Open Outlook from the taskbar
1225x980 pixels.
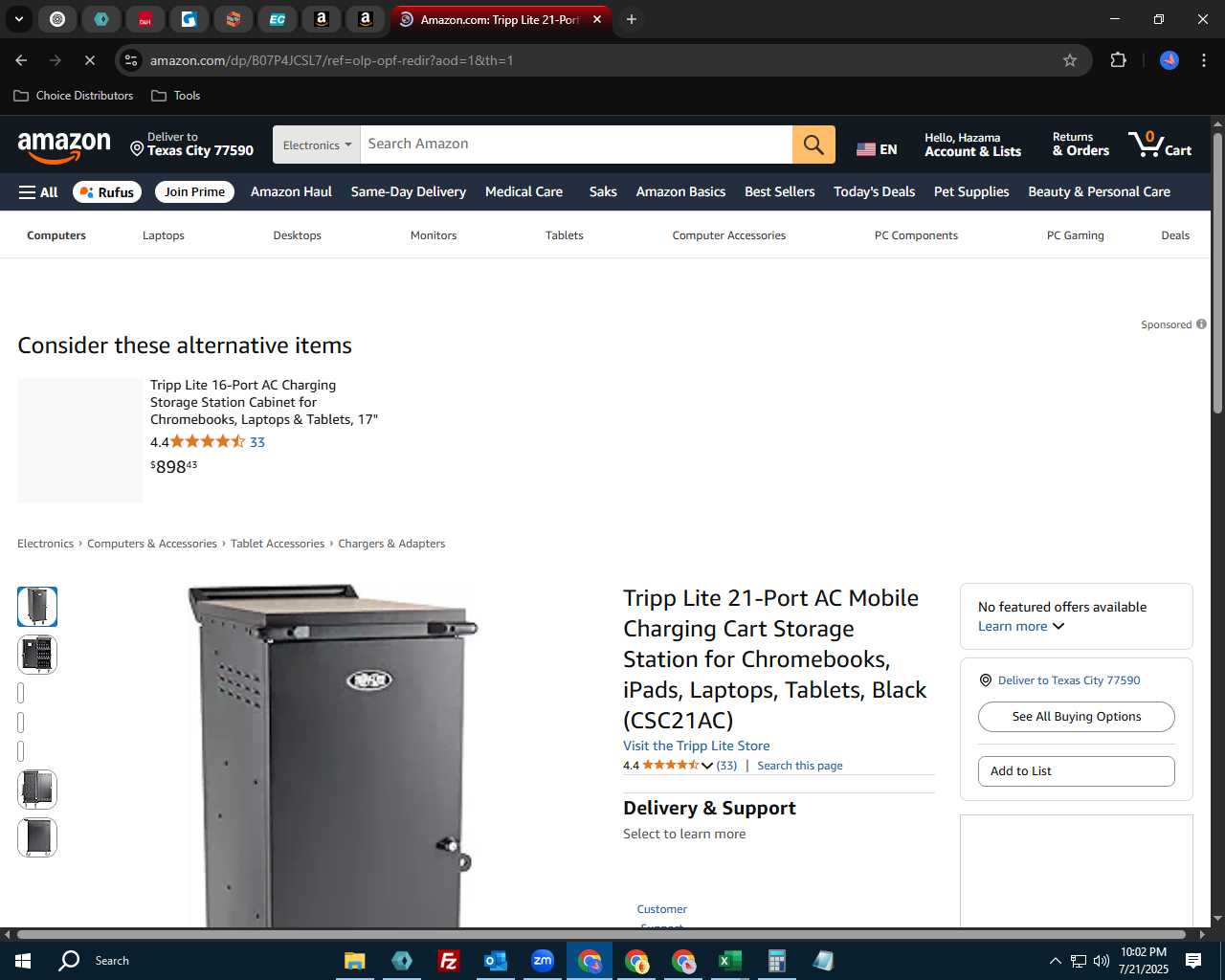click(x=495, y=961)
